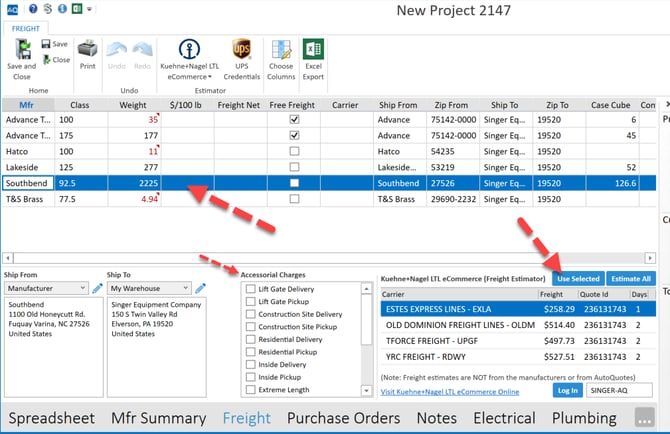Edit the Ship To address pencil
The width and height of the screenshot is (670, 434).
tap(200, 288)
